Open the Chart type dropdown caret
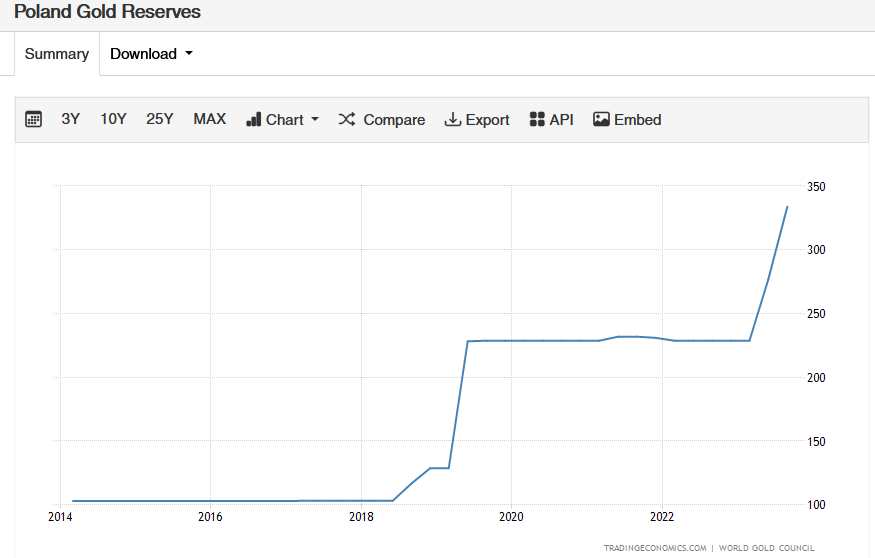 pos(315,119)
